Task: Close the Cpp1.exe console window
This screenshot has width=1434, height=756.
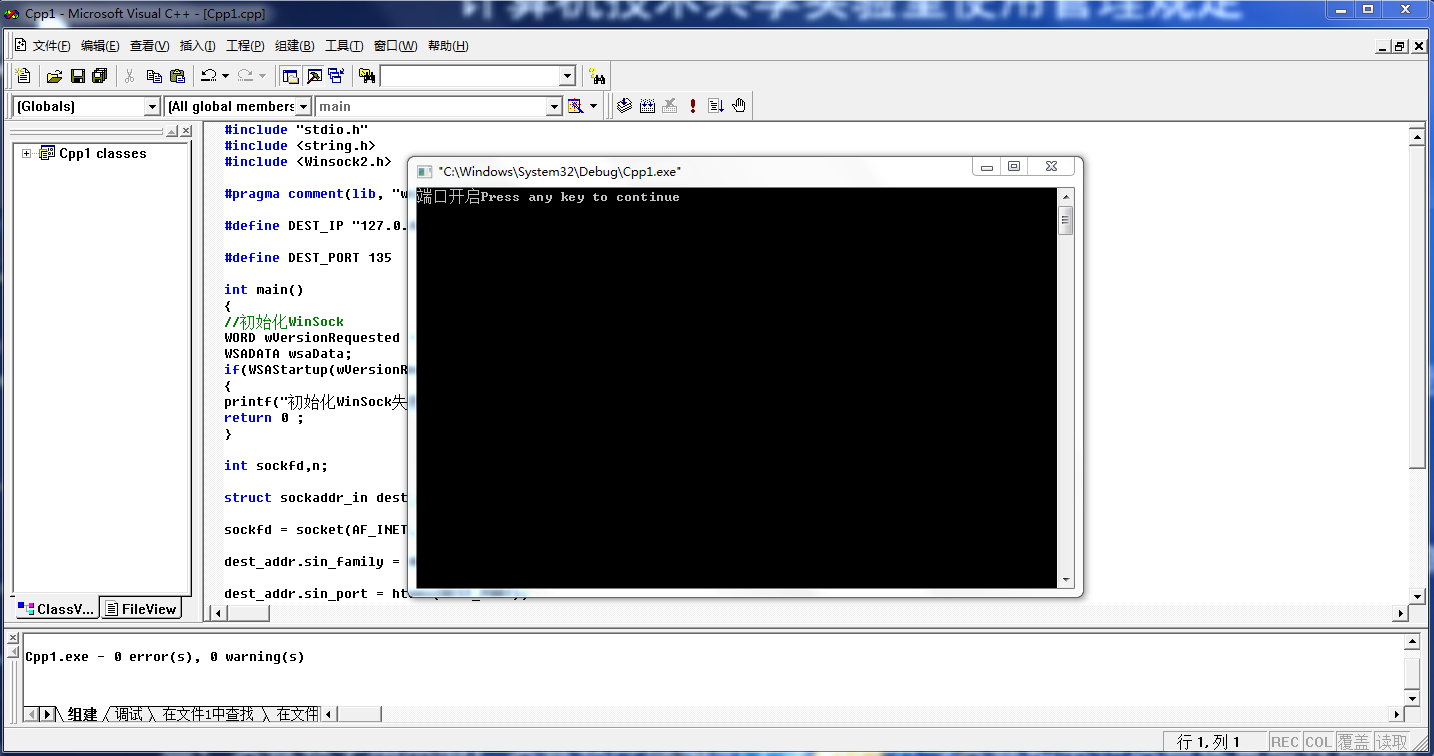Action: pos(1051,167)
